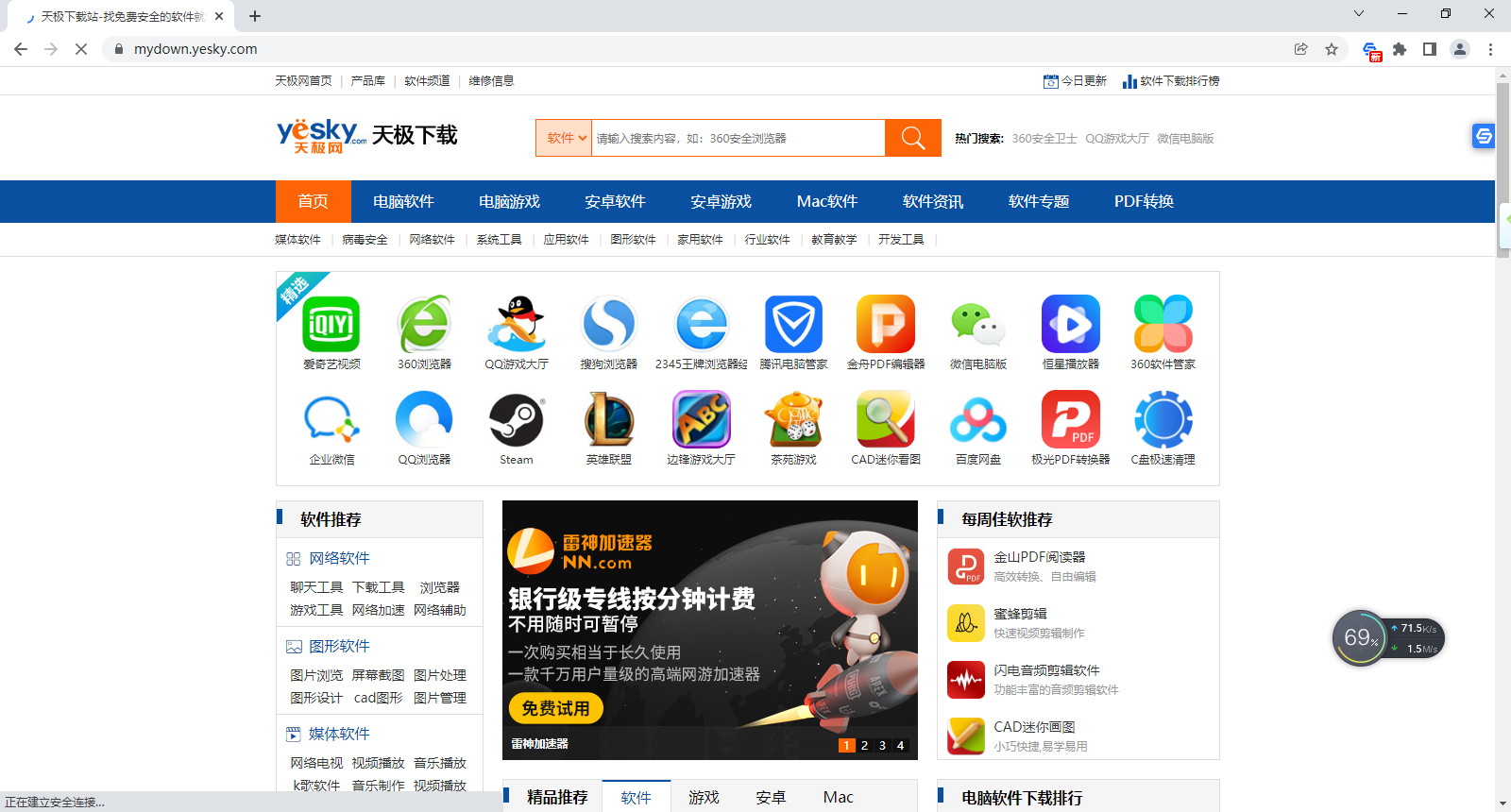Toggle the browser side panel
The height and width of the screenshot is (812, 1511).
(x=1430, y=49)
